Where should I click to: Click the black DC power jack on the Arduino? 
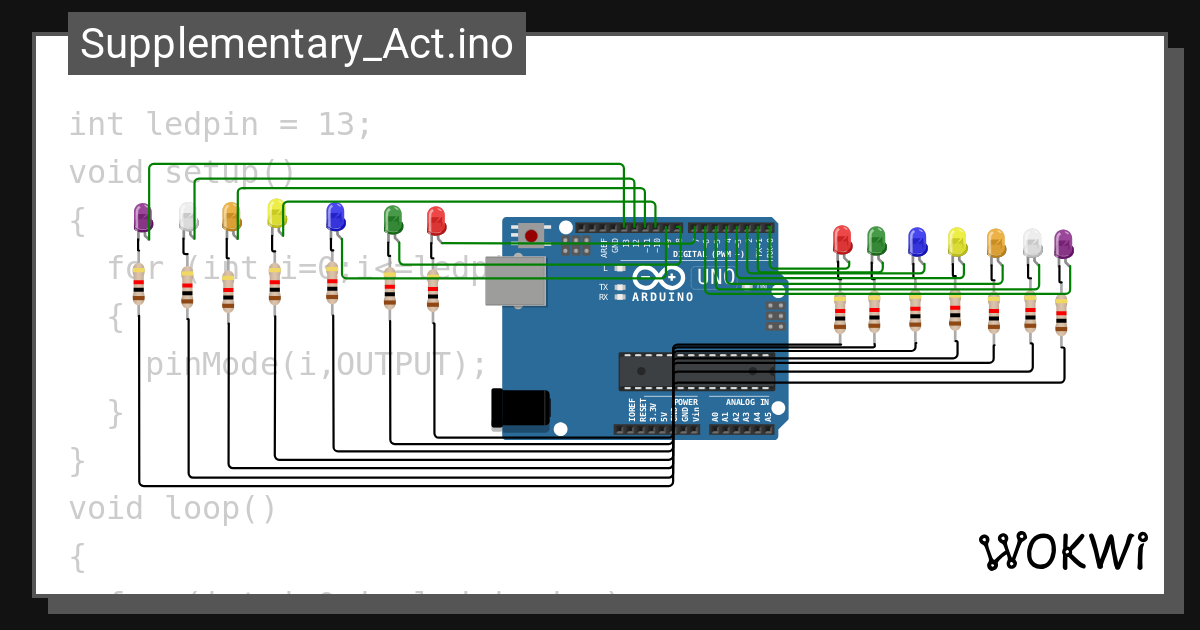click(520, 408)
